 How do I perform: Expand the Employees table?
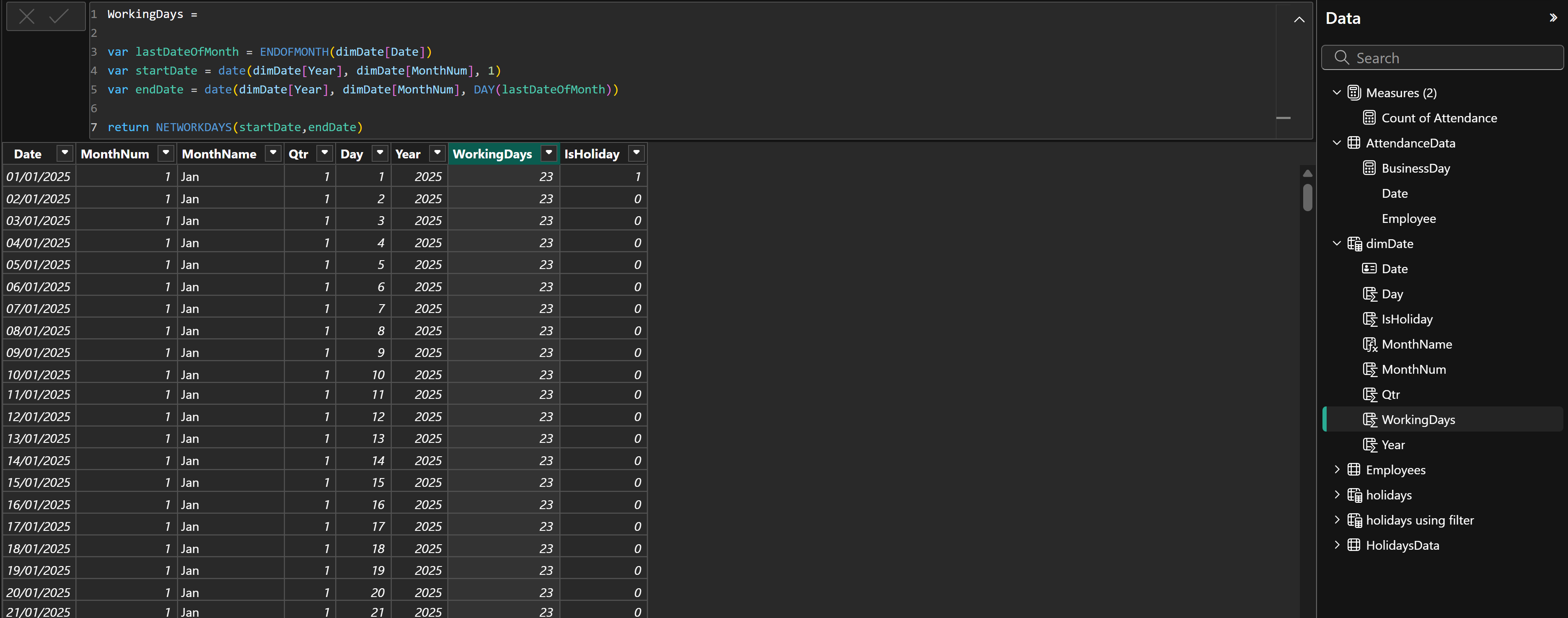1337,469
